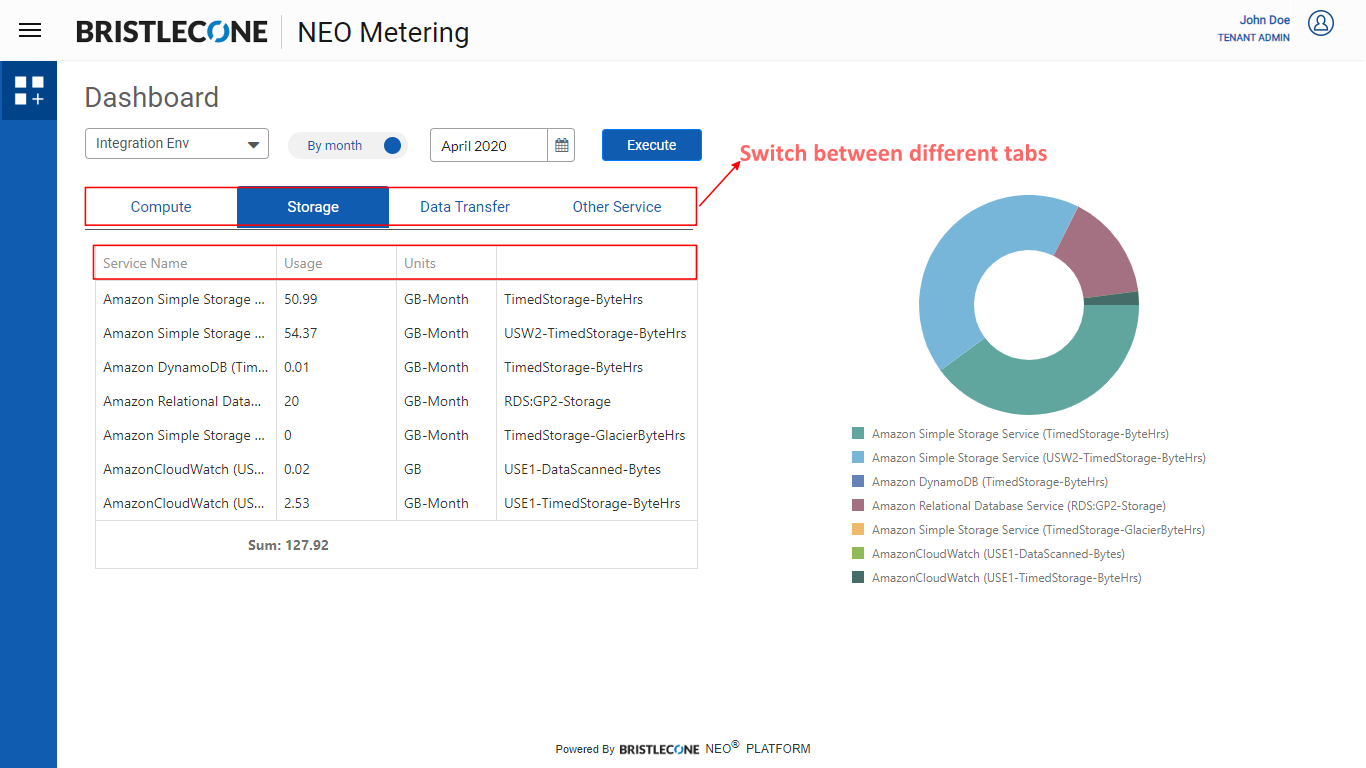Click the Amazon DynamoDB legend color swatch

858,482
